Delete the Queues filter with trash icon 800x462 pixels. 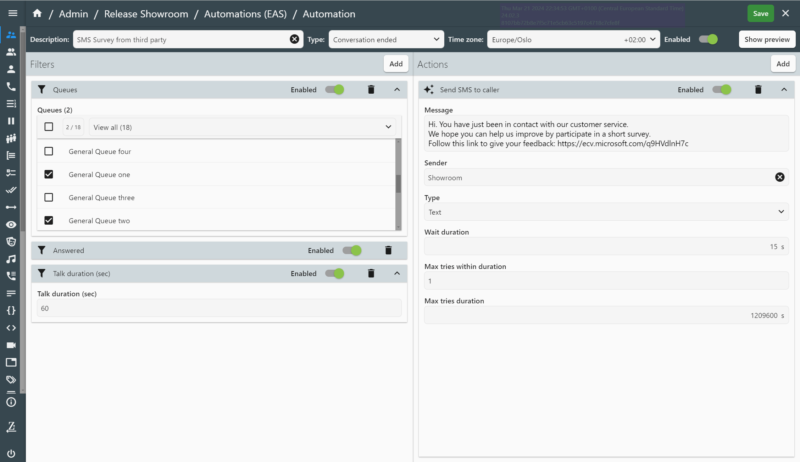[371, 89]
